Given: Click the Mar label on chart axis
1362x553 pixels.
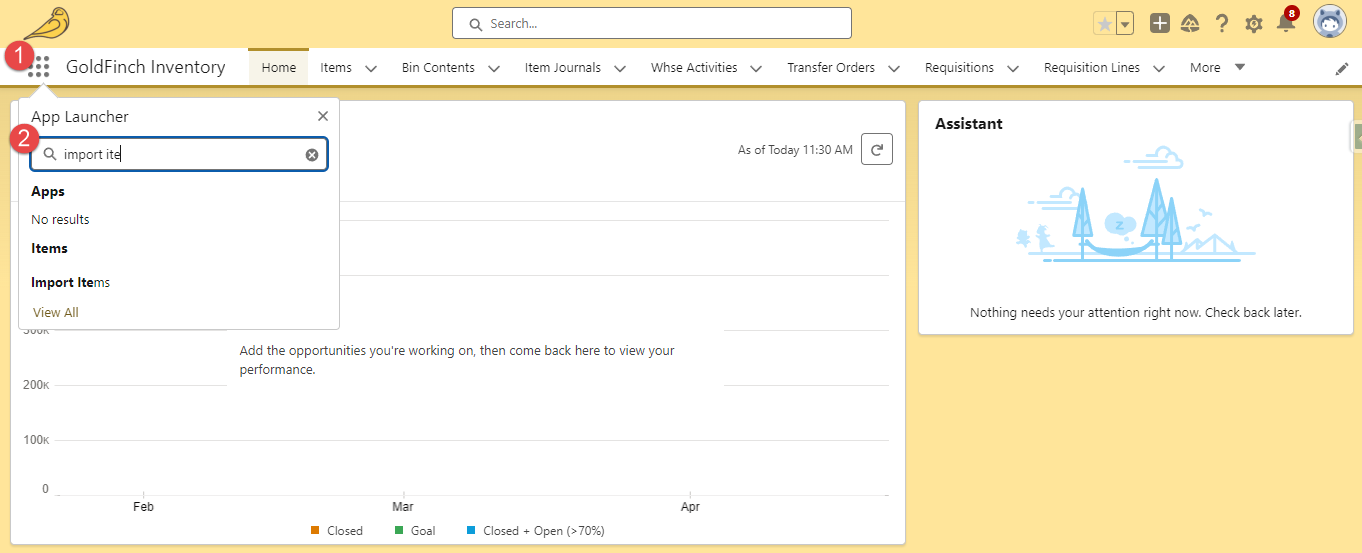Looking at the screenshot, I should click(403, 507).
